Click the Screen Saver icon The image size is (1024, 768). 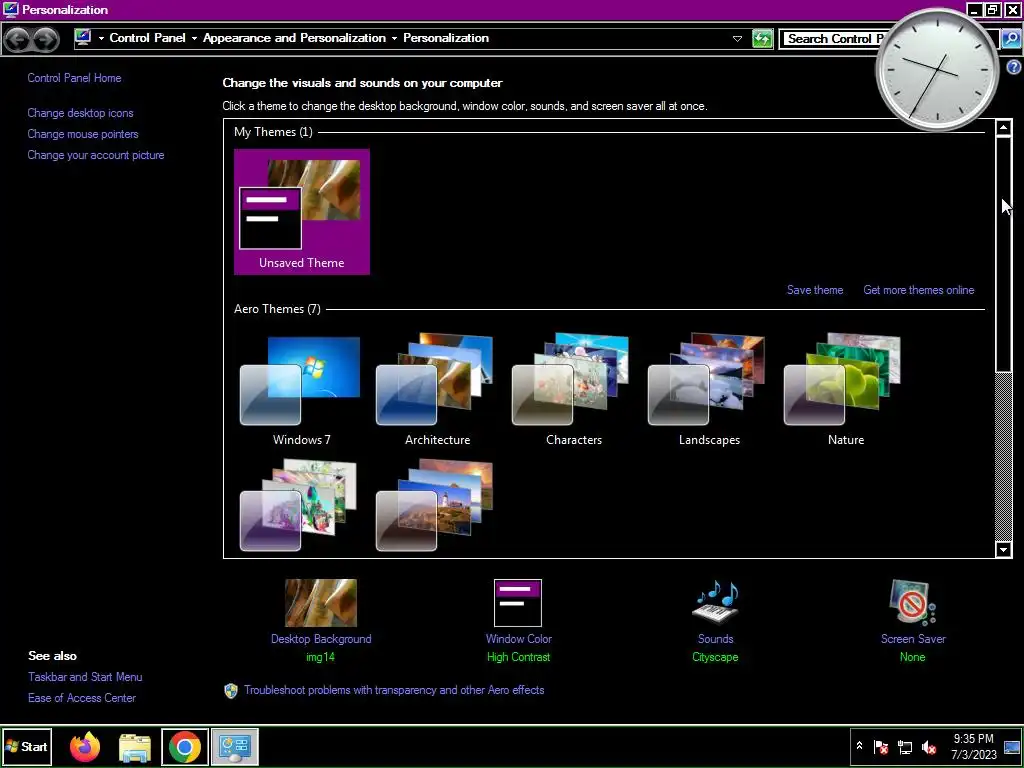tap(913, 603)
